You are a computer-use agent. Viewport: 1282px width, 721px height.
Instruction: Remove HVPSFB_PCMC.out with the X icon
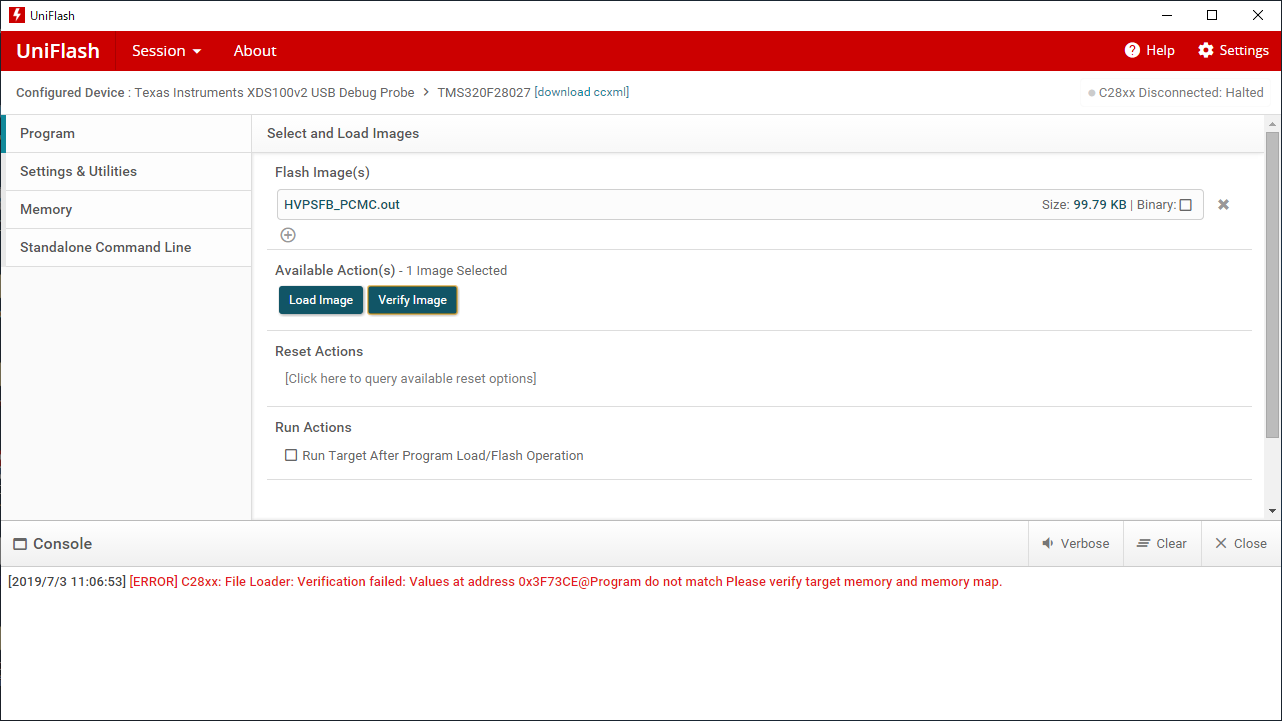[x=1223, y=204]
